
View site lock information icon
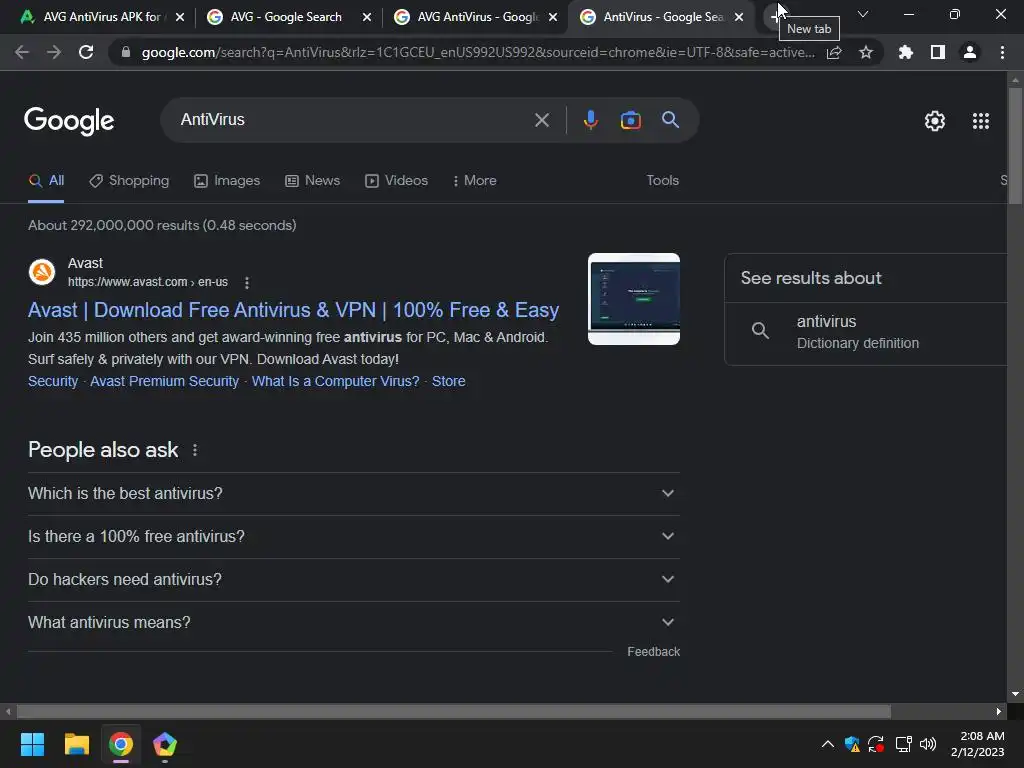[126, 52]
